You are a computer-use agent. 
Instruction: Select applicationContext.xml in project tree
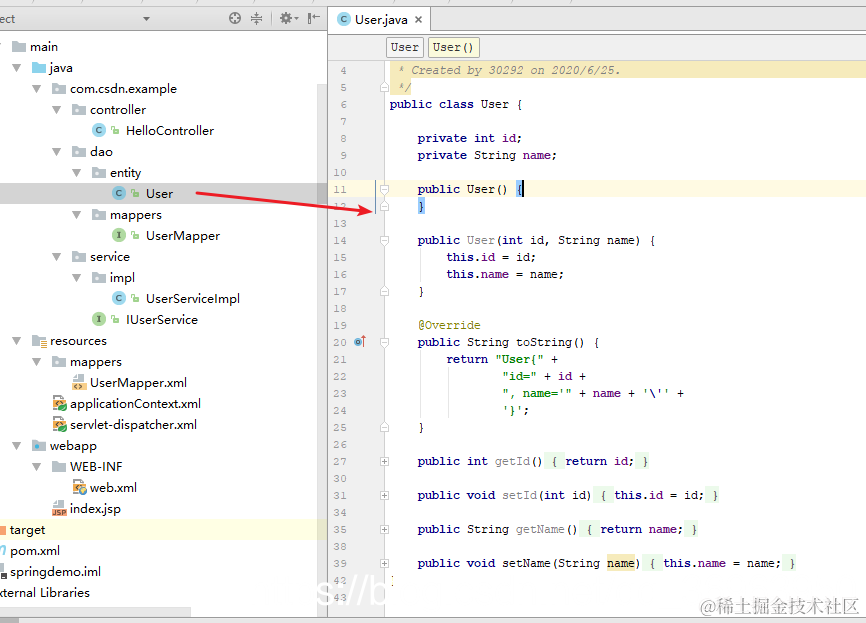click(135, 404)
